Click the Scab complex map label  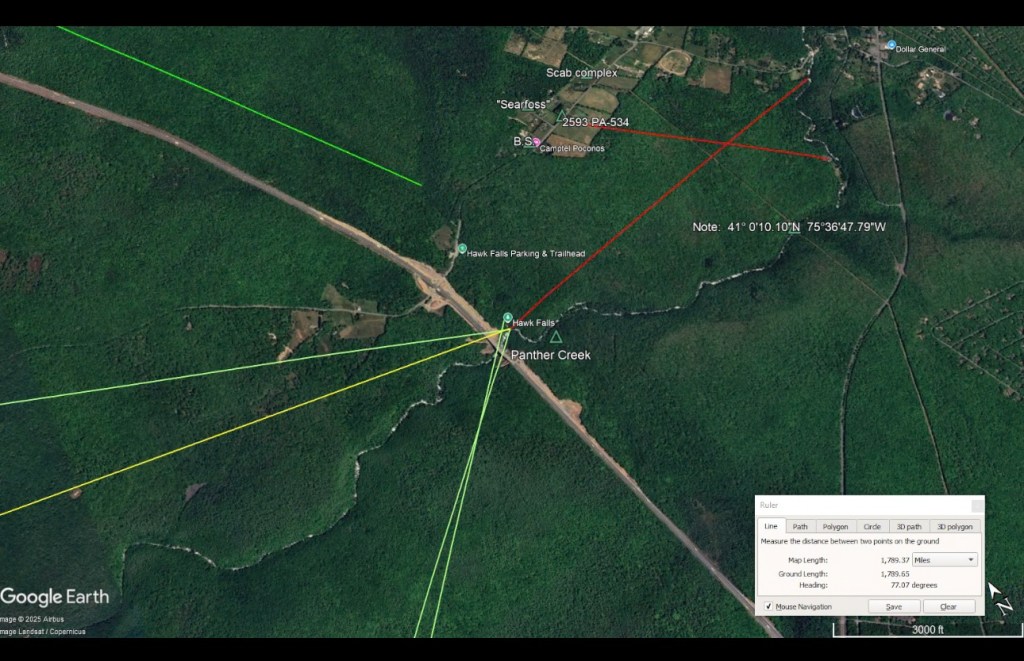click(x=581, y=73)
